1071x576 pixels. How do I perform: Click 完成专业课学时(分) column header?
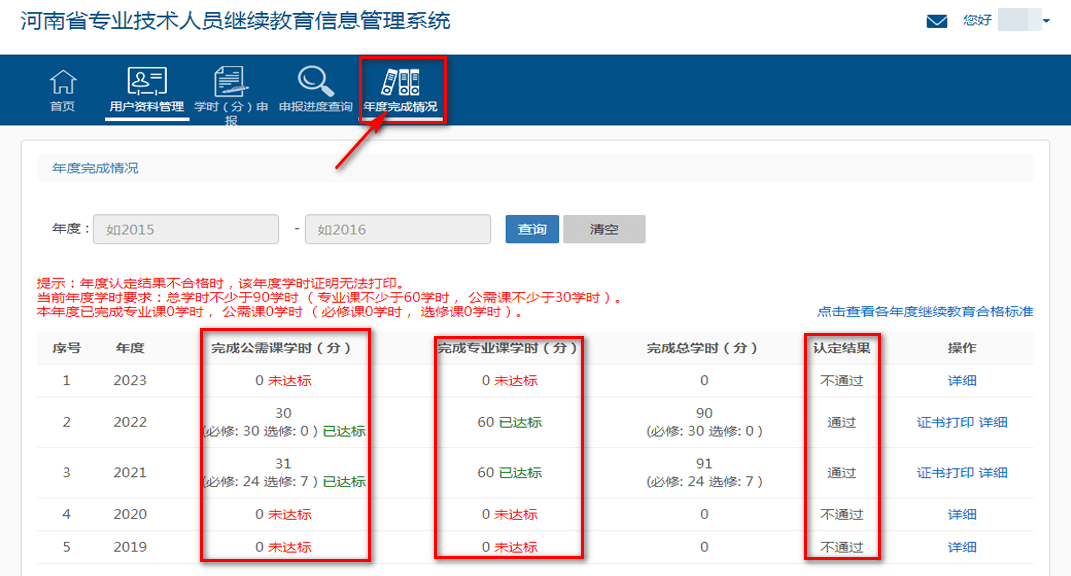pyautogui.click(x=507, y=348)
